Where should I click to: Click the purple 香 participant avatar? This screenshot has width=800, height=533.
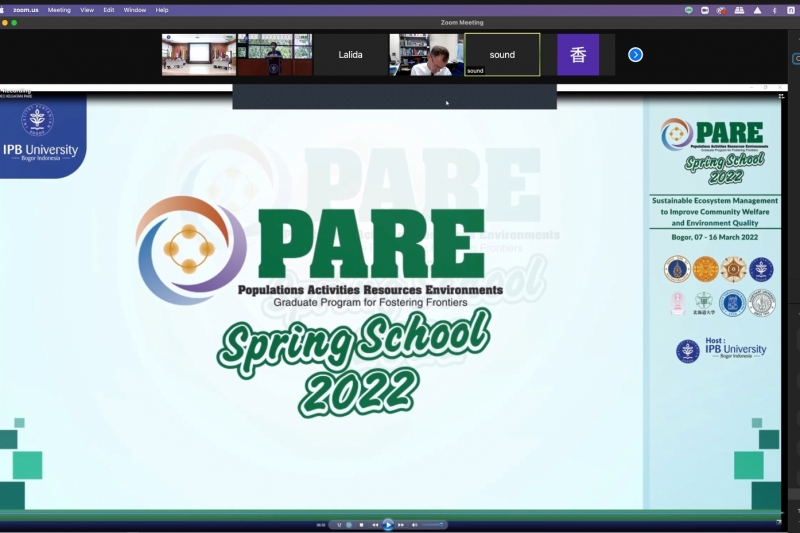coord(578,55)
